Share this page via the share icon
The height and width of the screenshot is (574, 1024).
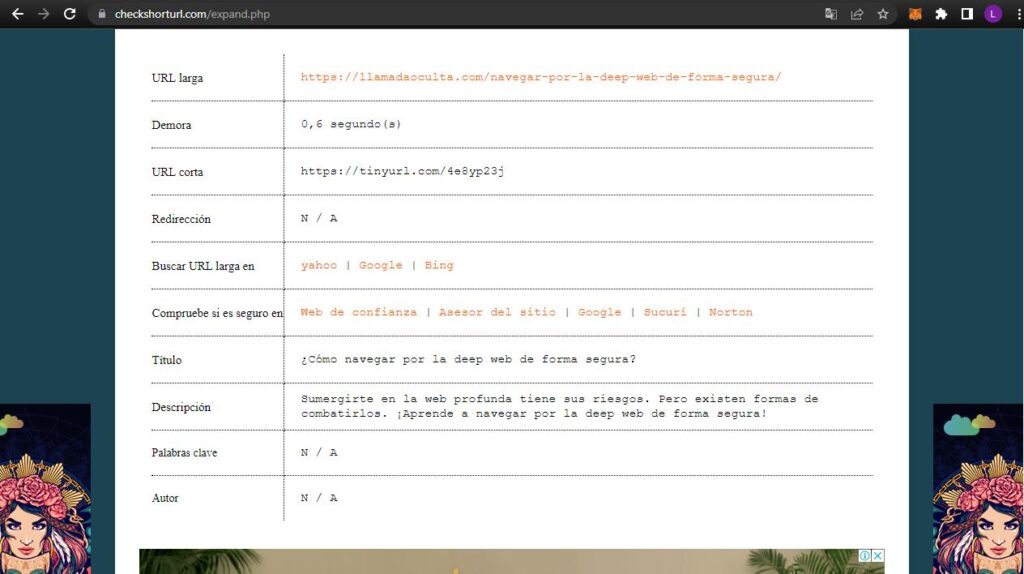point(857,14)
